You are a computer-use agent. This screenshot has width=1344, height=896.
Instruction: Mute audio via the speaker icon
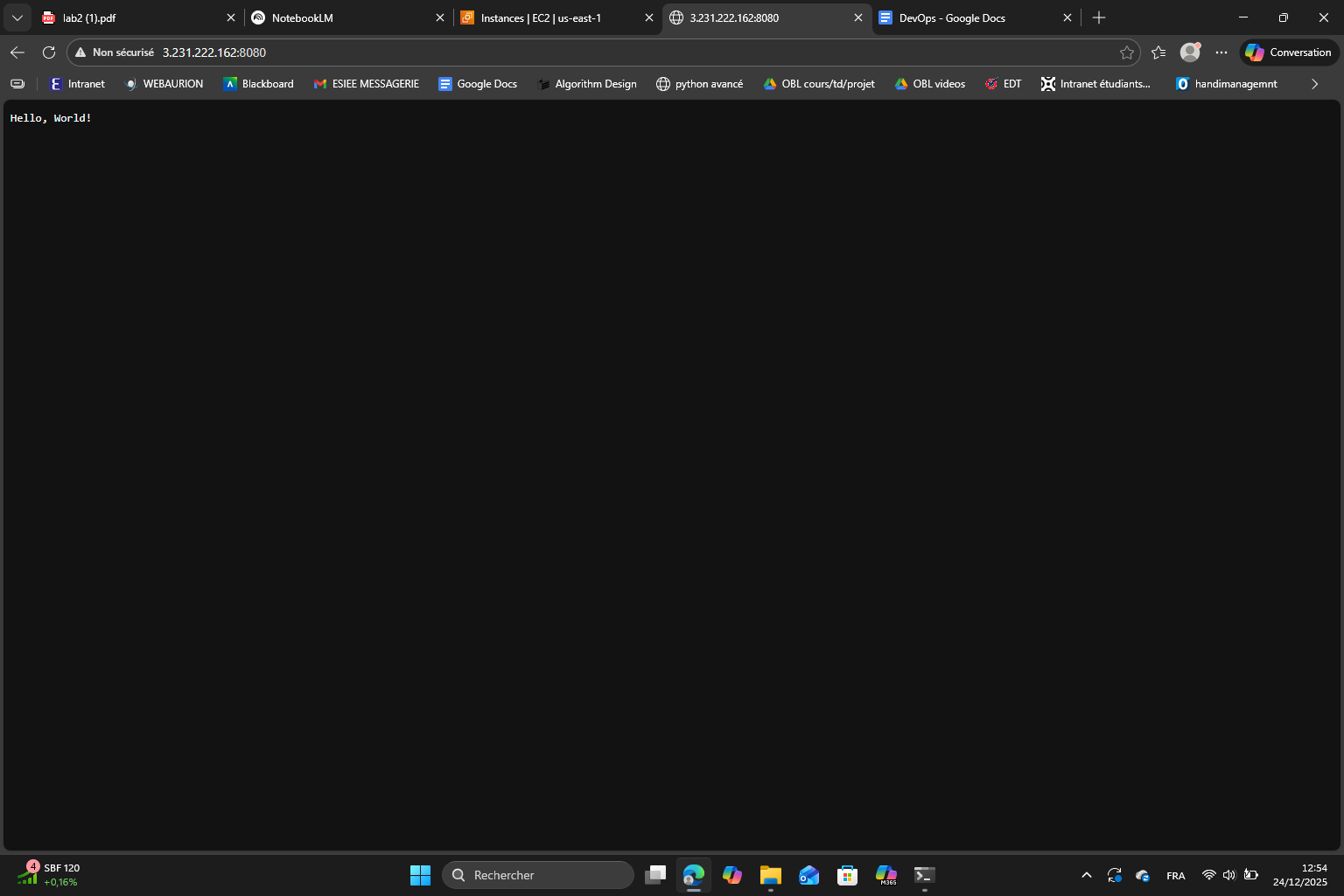click(x=1229, y=874)
